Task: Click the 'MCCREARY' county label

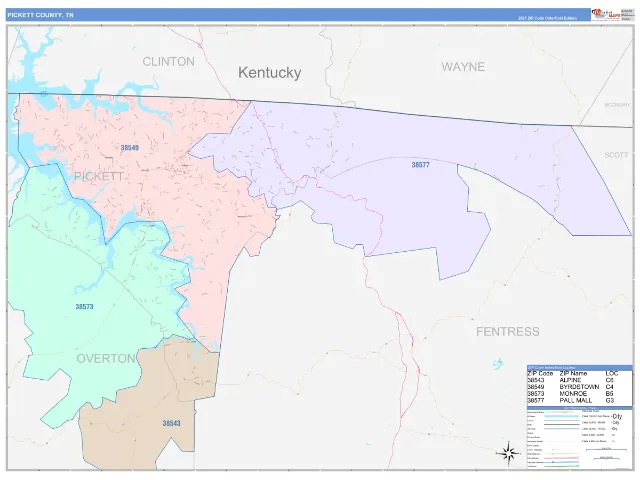Action: 617,105
